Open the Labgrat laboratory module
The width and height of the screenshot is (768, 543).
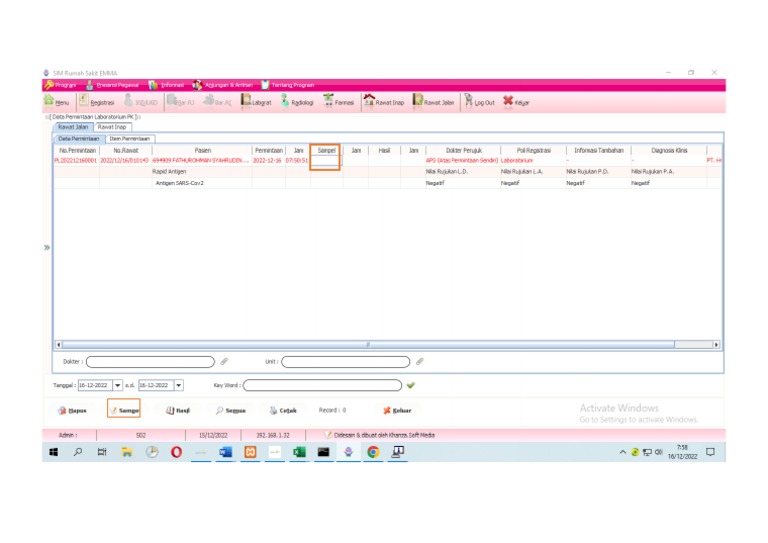click(256, 102)
